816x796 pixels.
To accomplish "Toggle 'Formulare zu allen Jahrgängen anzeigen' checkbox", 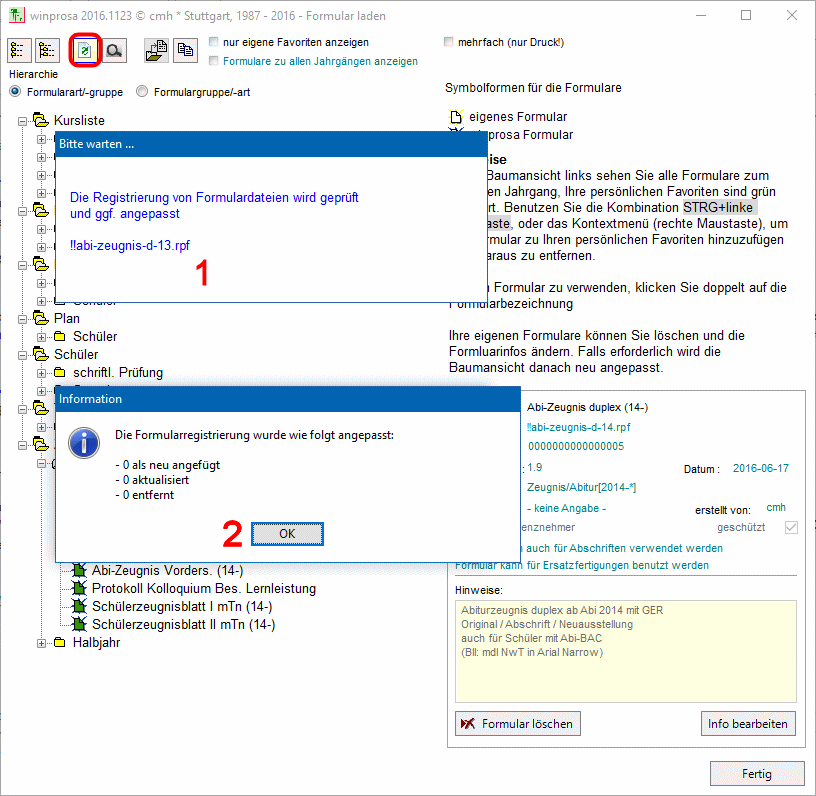I will [215, 61].
